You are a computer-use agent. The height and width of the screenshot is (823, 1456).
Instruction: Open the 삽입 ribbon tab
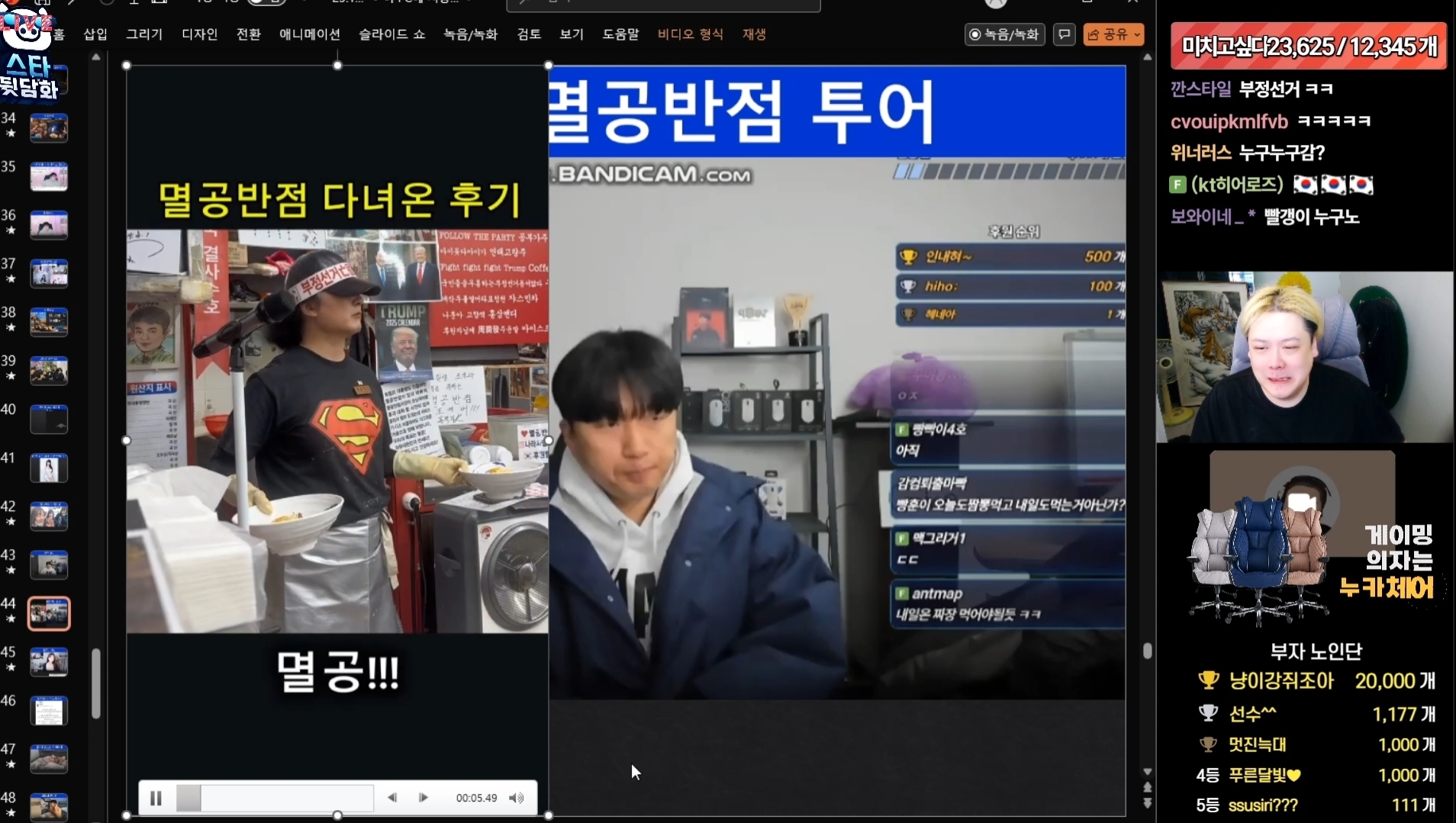pos(95,34)
